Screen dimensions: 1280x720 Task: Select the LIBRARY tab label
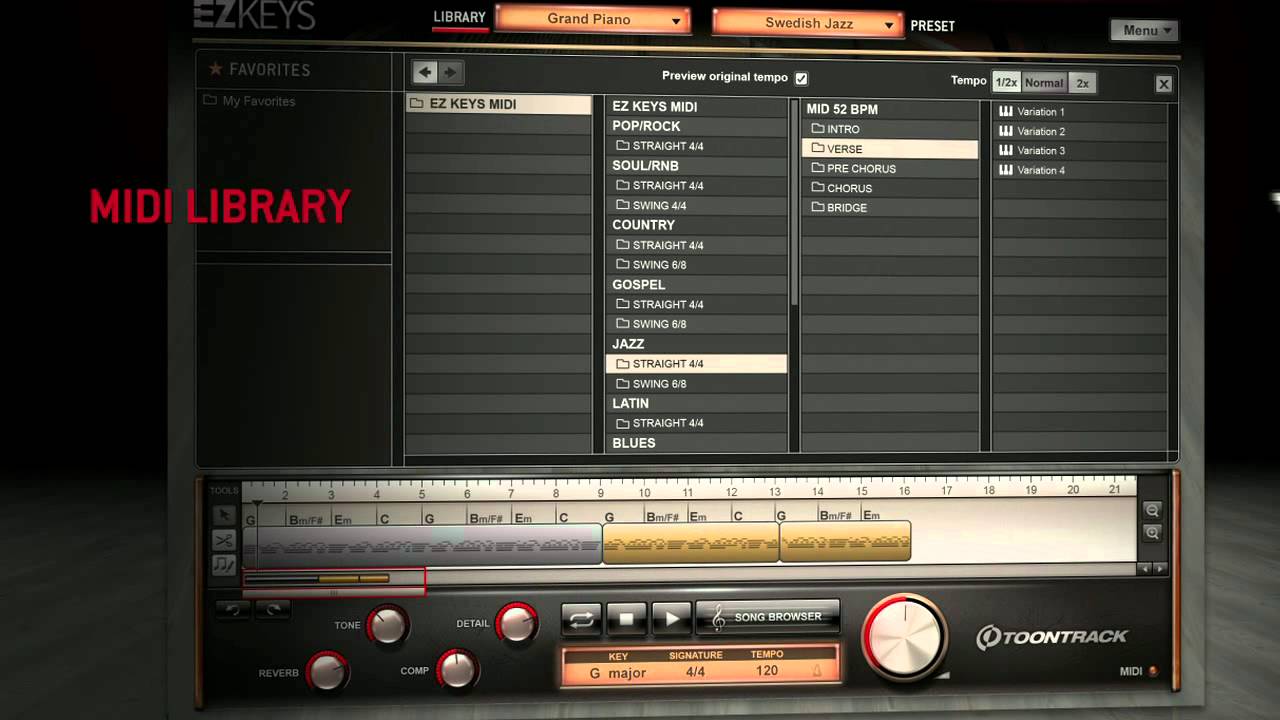(x=459, y=17)
